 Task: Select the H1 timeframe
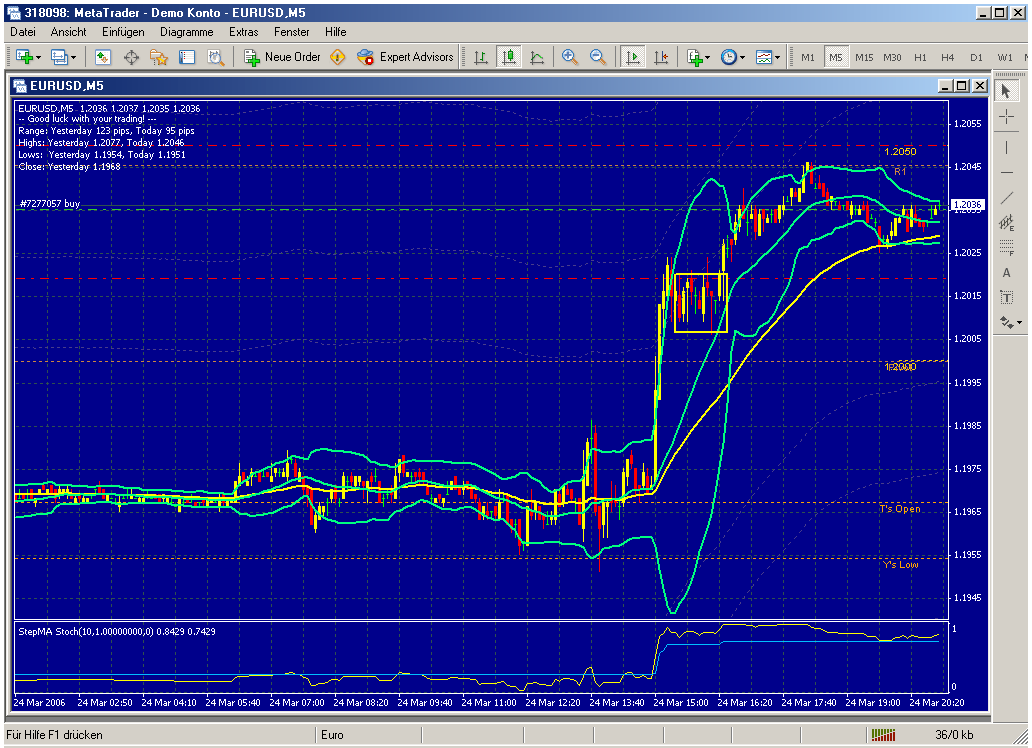pyautogui.click(x=920, y=57)
